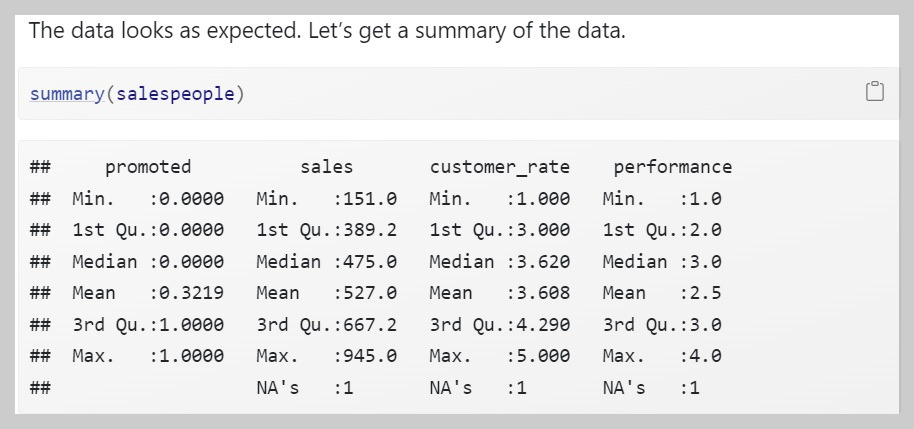914x429 pixels.
Task: Click the NA's count under customer_rate
Action: click(516, 388)
